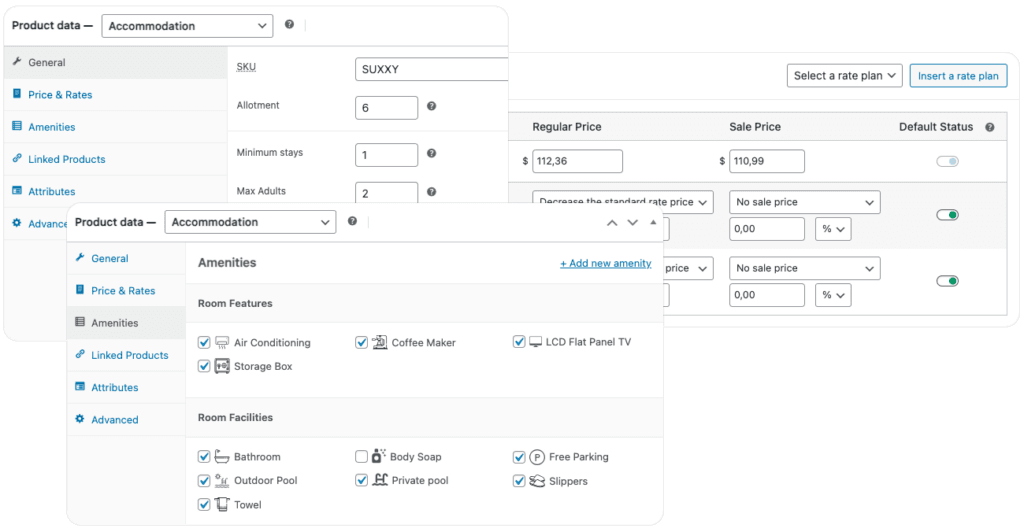Viewport: 1024px width, 532px height.
Task: Uncheck the Free Parking facility
Action: [x=520, y=457]
